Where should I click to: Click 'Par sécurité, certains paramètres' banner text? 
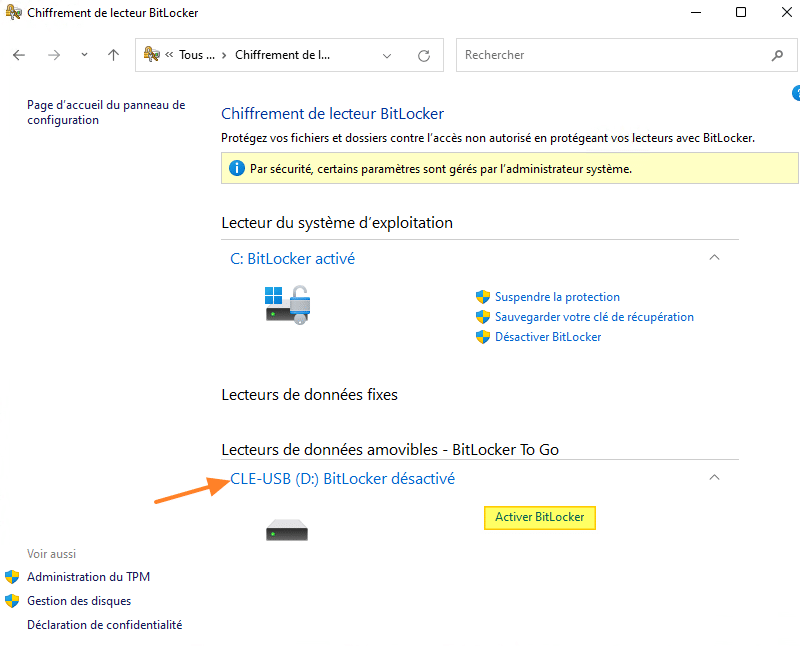[x=441, y=169]
